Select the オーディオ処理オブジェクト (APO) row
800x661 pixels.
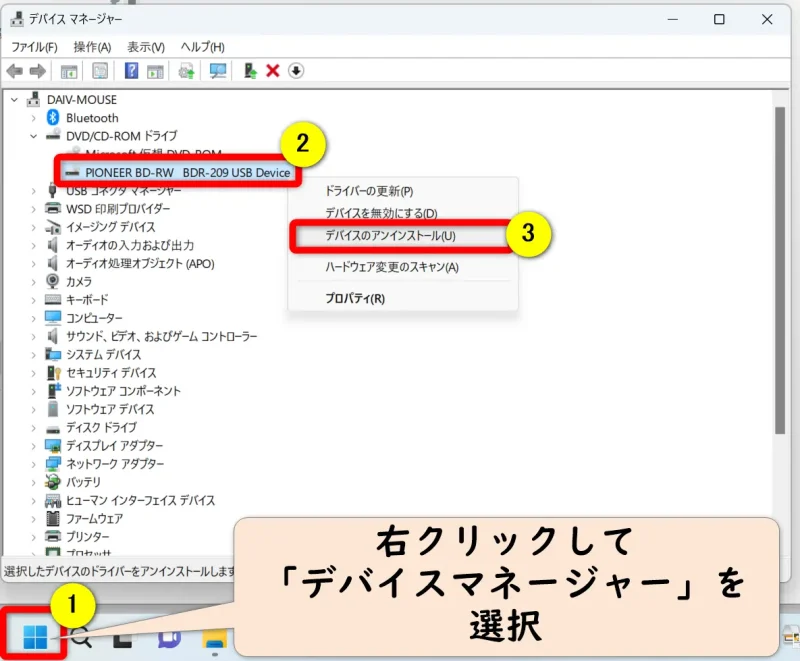140,263
